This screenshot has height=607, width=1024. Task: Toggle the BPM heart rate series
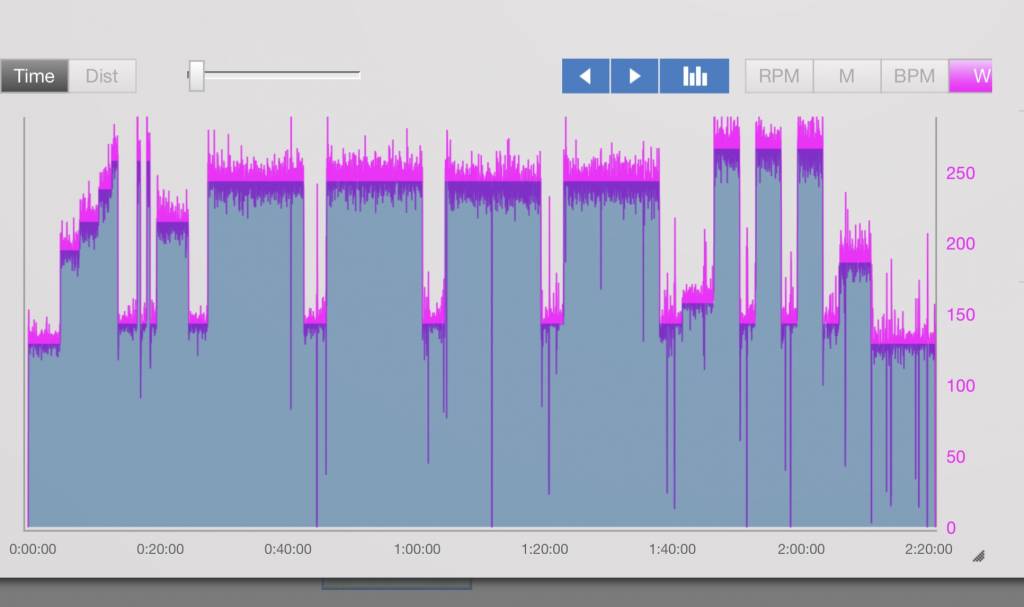point(914,76)
